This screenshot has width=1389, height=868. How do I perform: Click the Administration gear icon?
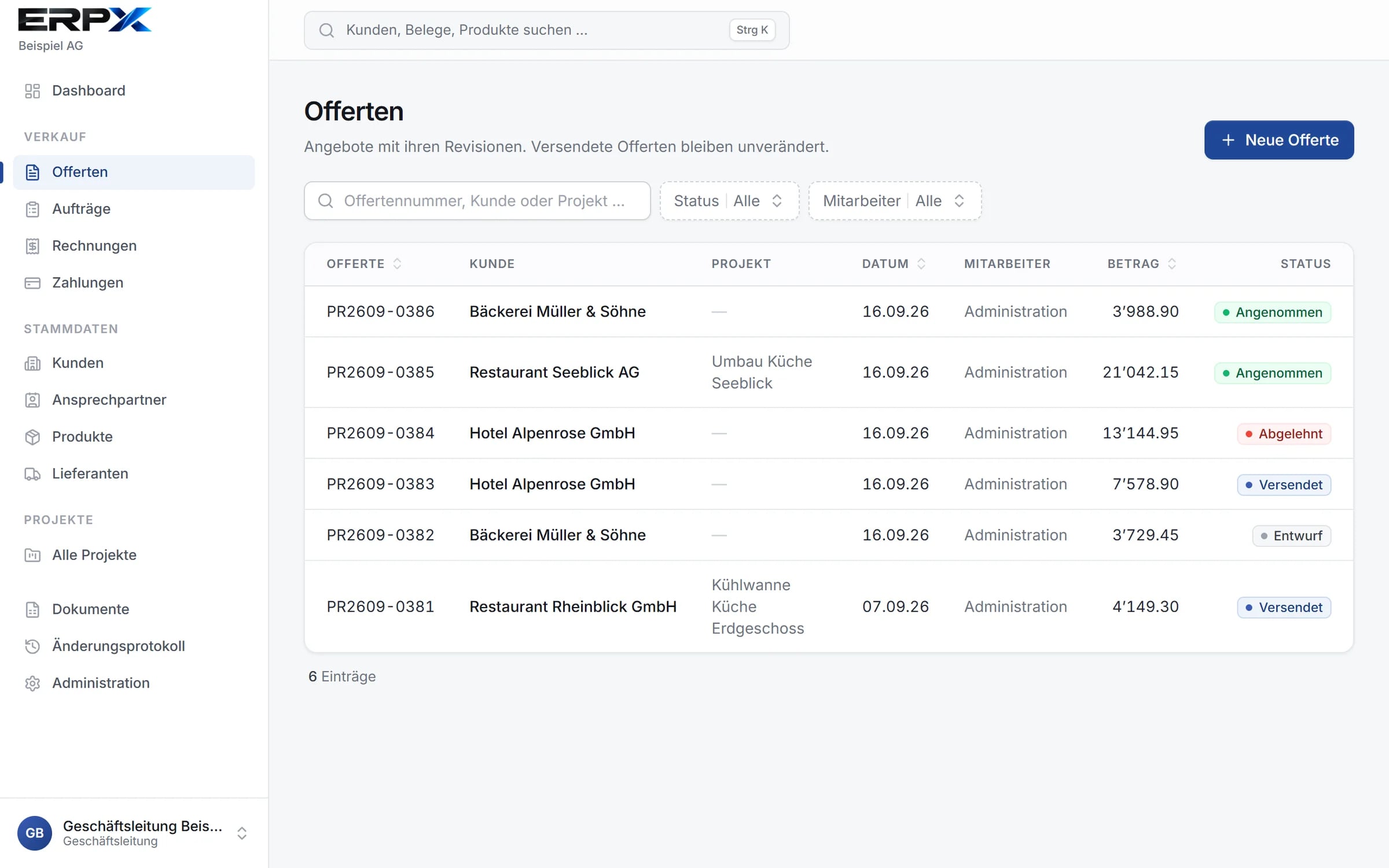tap(32, 683)
